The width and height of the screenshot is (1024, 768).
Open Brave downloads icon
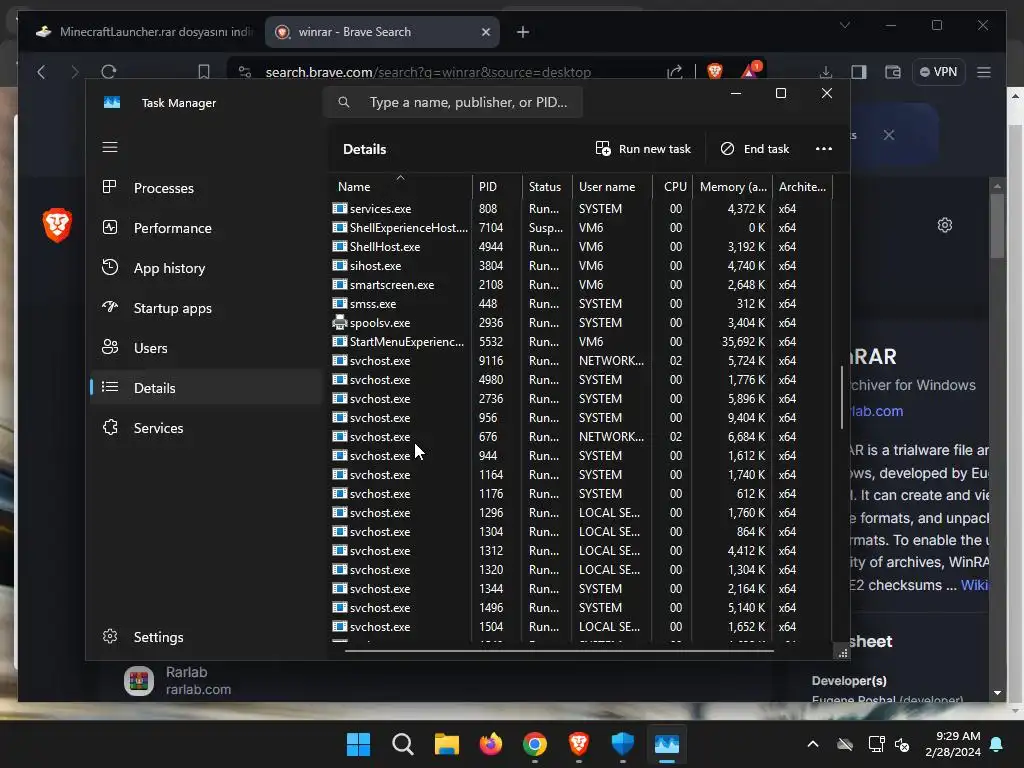[825, 72]
